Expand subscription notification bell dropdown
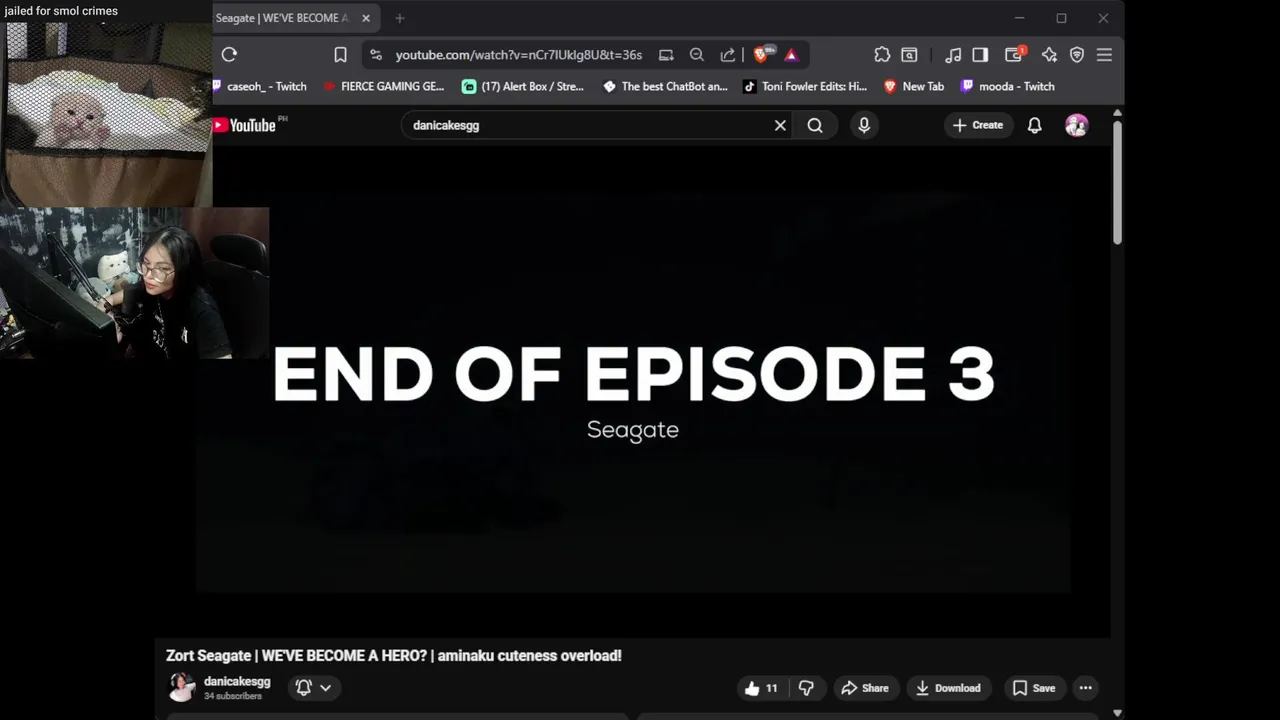This screenshot has width=1280, height=720. point(314,688)
